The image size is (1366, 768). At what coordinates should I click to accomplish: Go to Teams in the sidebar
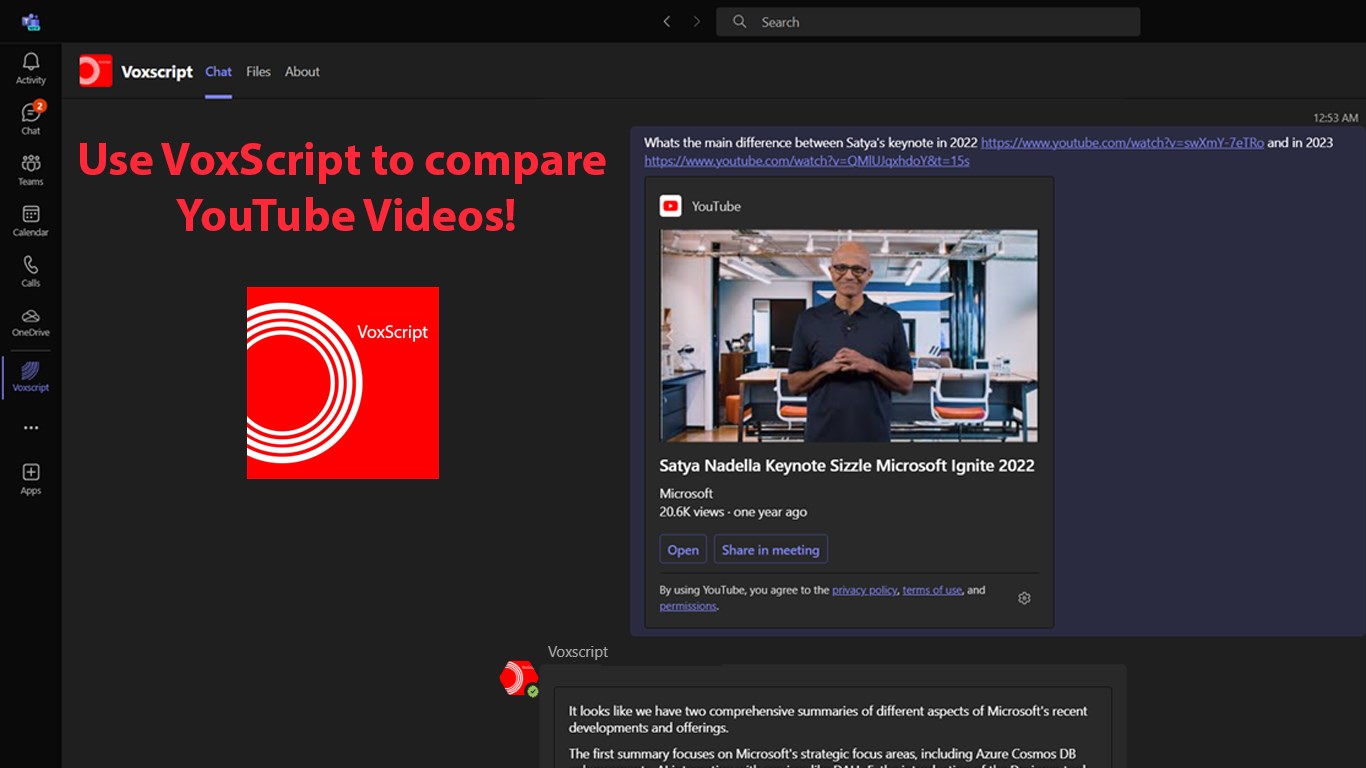pyautogui.click(x=31, y=169)
